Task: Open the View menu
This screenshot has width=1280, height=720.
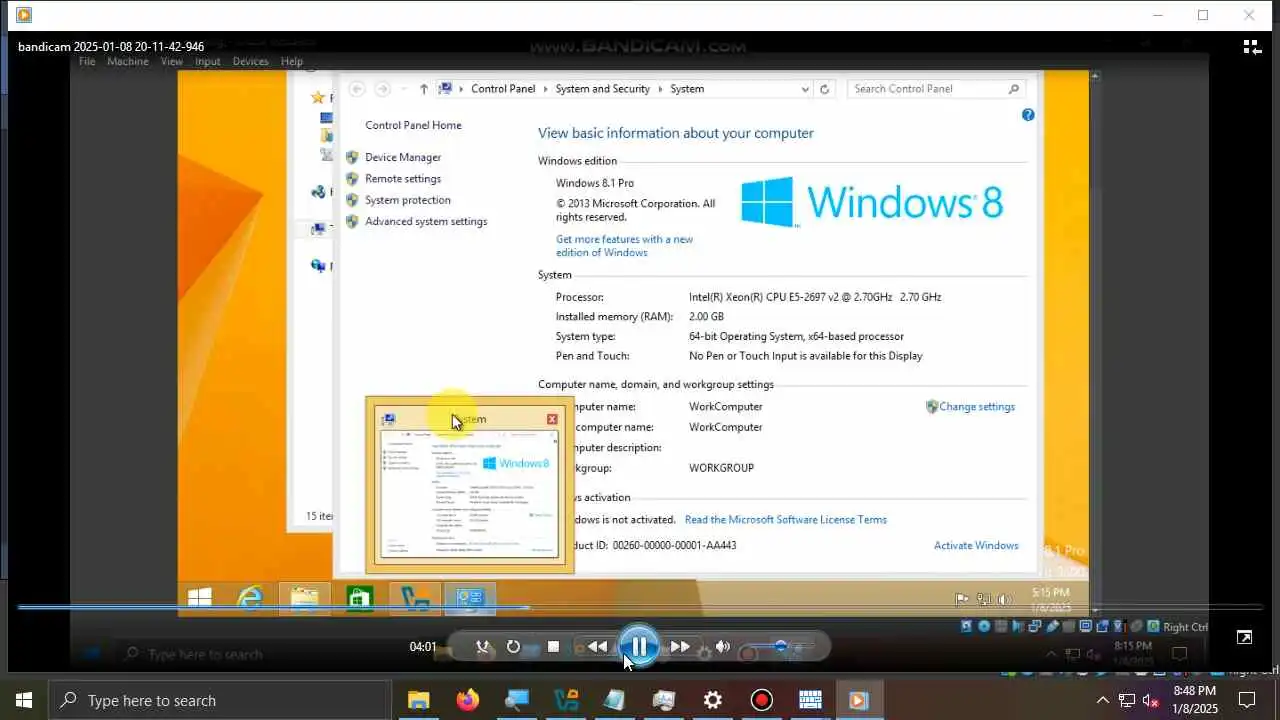Action: pos(172,61)
